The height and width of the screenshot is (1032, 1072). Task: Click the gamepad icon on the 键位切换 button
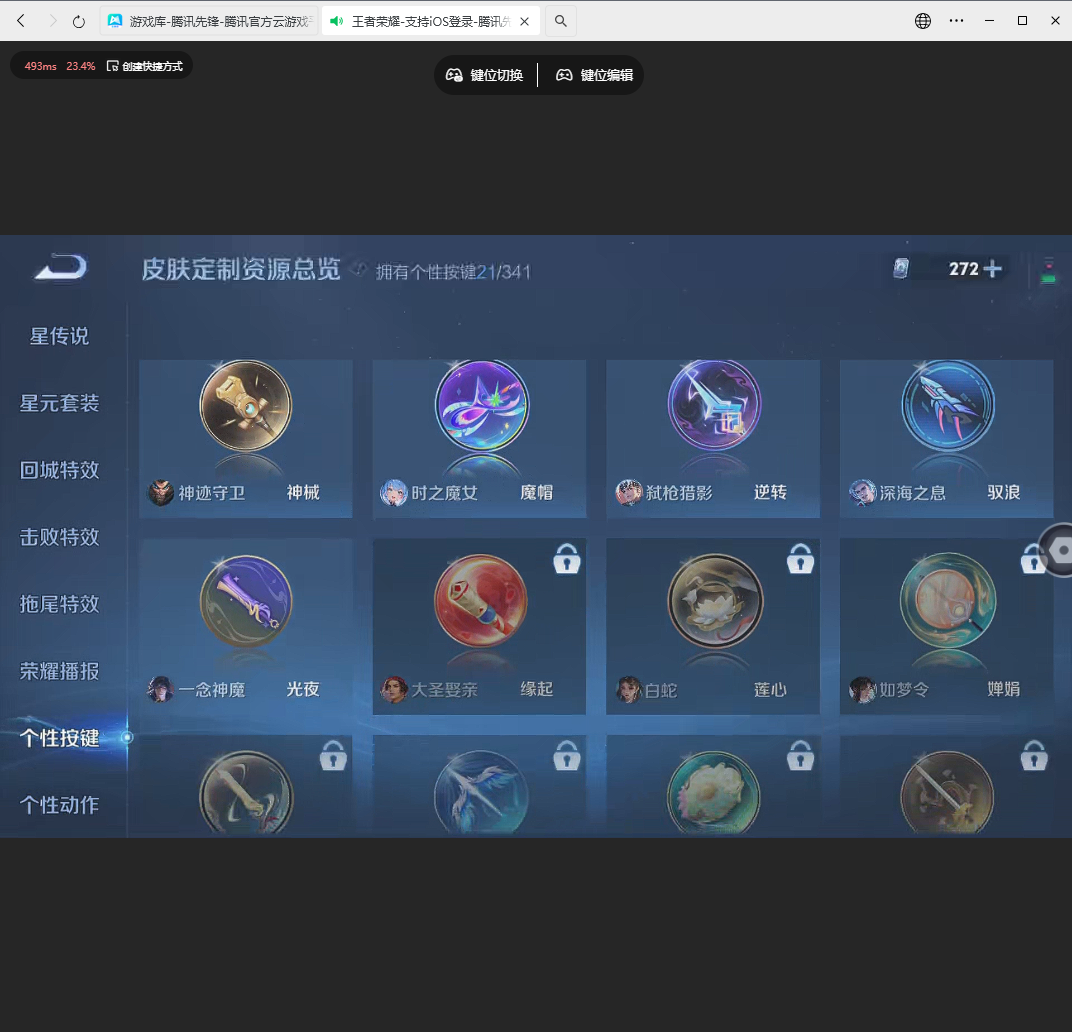[455, 74]
